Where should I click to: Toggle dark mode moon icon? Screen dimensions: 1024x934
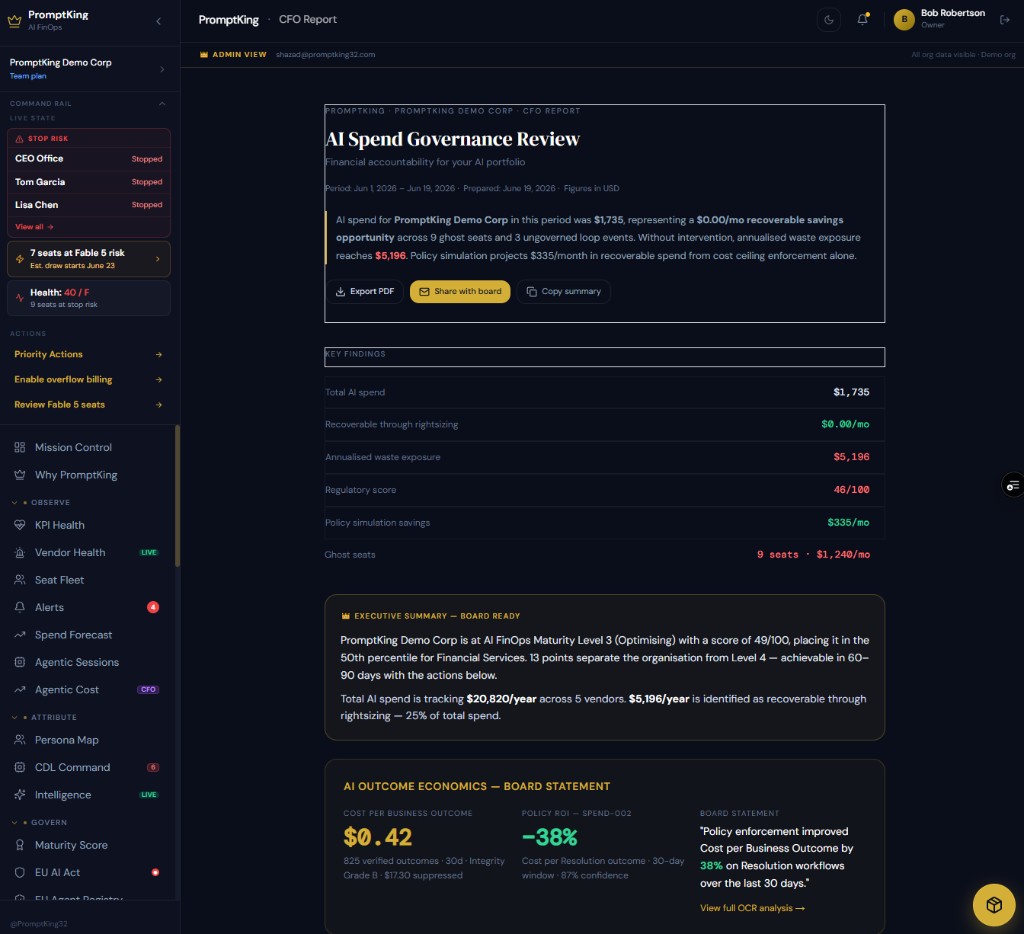pyautogui.click(x=829, y=20)
